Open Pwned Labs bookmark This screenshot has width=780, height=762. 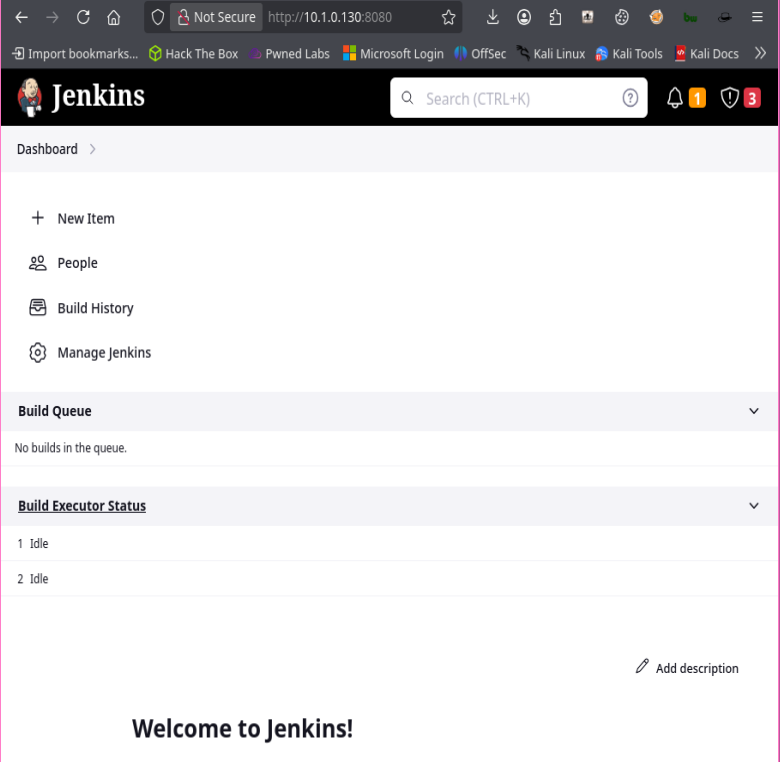(289, 54)
